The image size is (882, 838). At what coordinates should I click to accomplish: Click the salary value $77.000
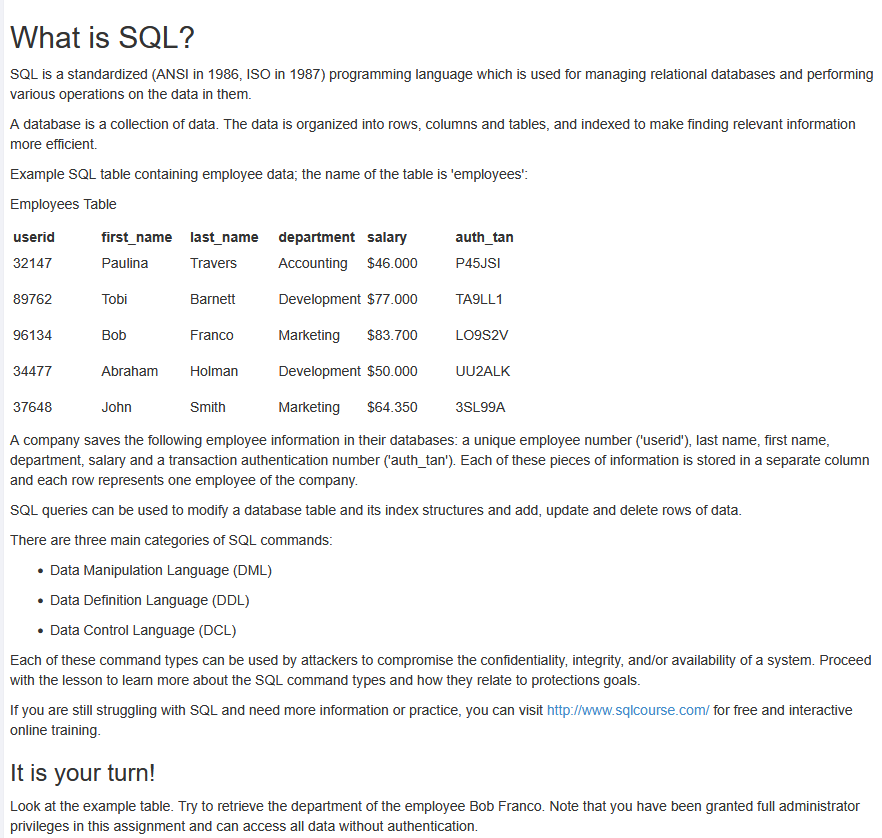pos(393,299)
